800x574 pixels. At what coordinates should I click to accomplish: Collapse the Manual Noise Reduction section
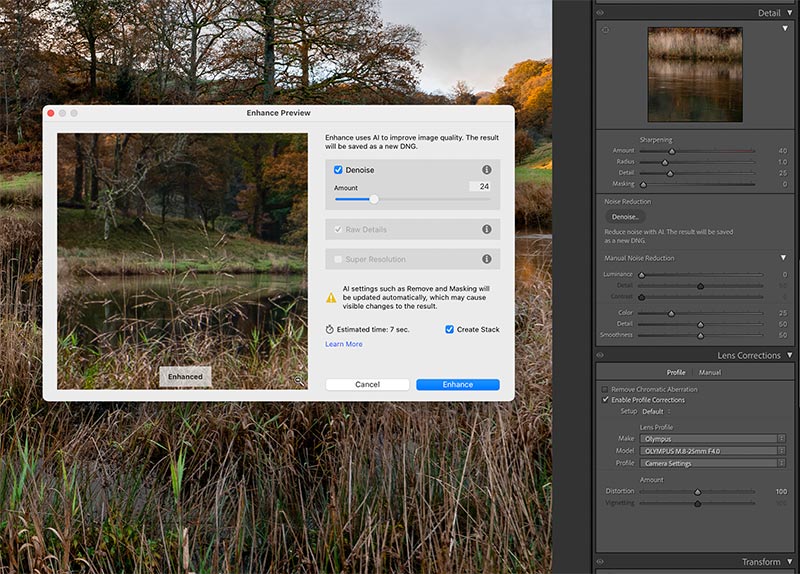pos(783,258)
